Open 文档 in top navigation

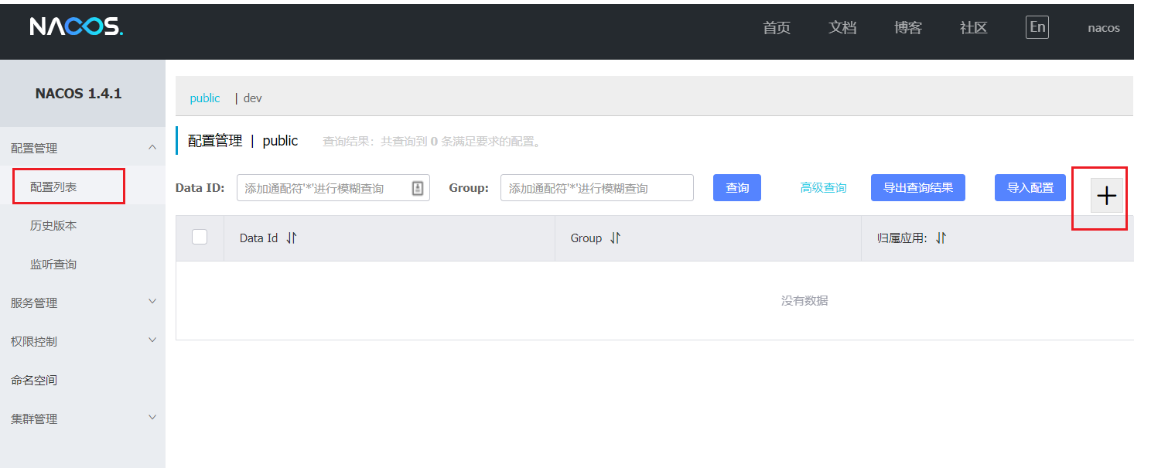[842, 28]
